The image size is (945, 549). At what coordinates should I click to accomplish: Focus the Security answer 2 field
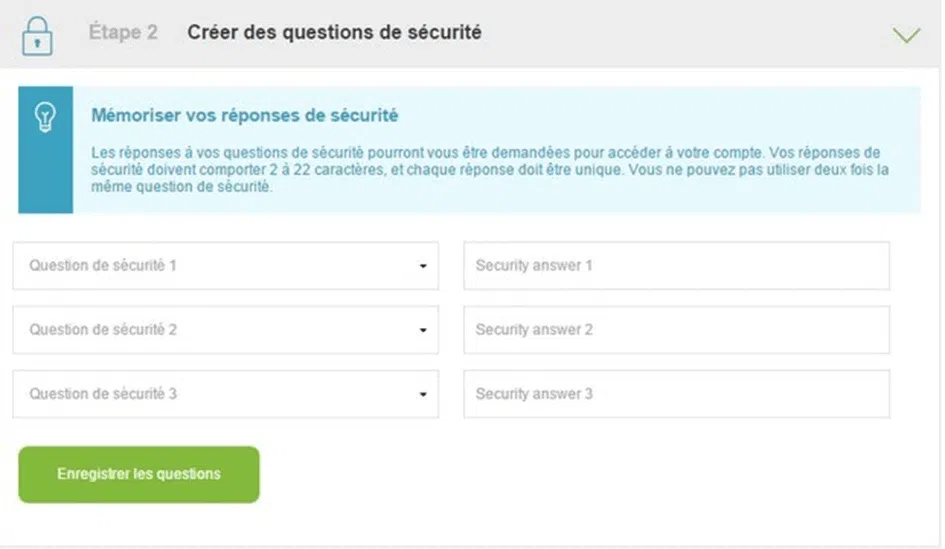click(676, 330)
